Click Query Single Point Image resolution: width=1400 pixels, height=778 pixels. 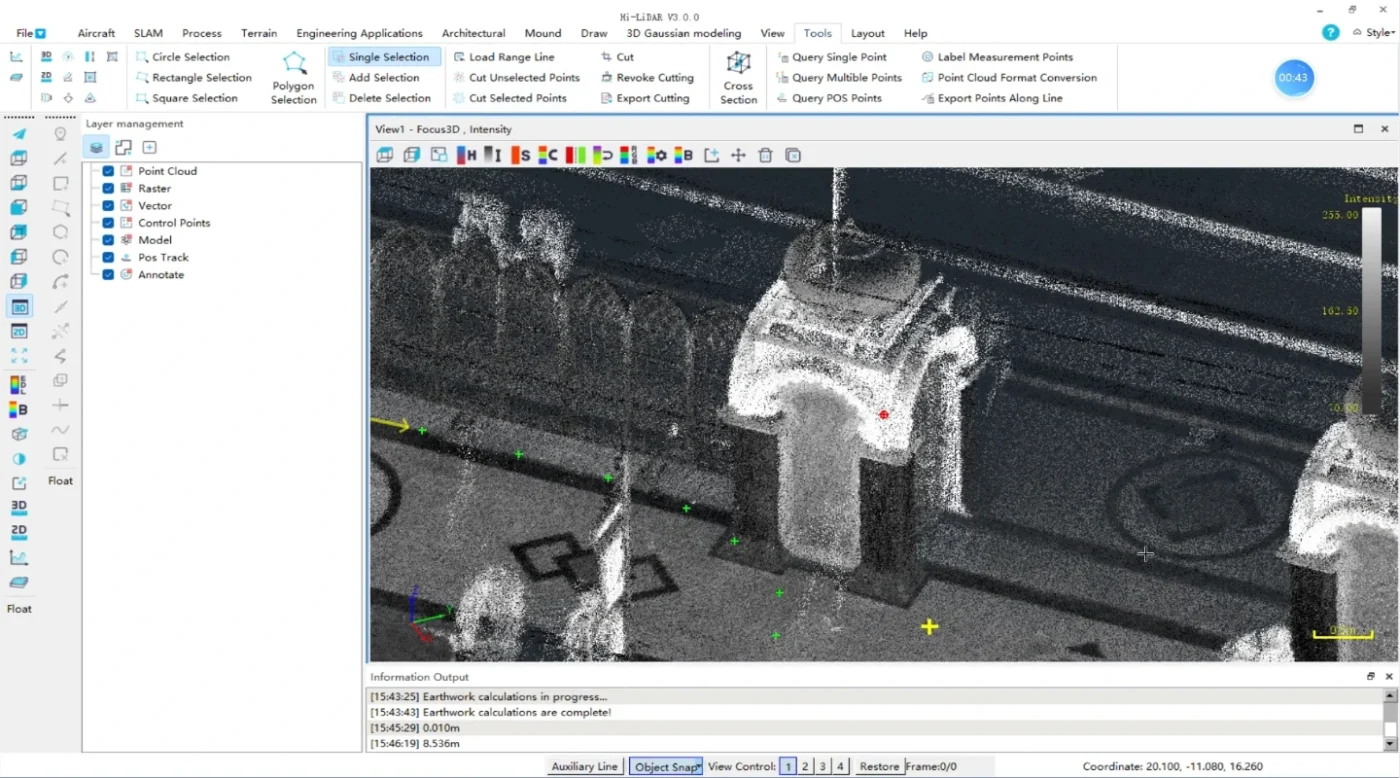tap(831, 57)
